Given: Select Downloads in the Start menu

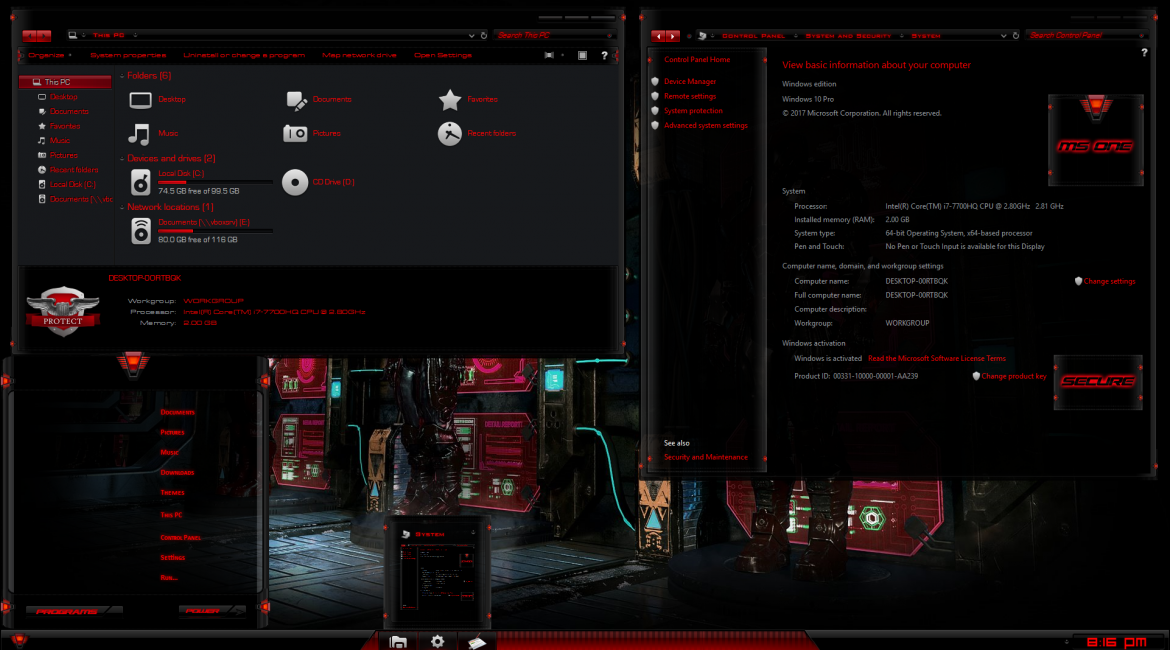Looking at the screenshot, I should (177, 472).
